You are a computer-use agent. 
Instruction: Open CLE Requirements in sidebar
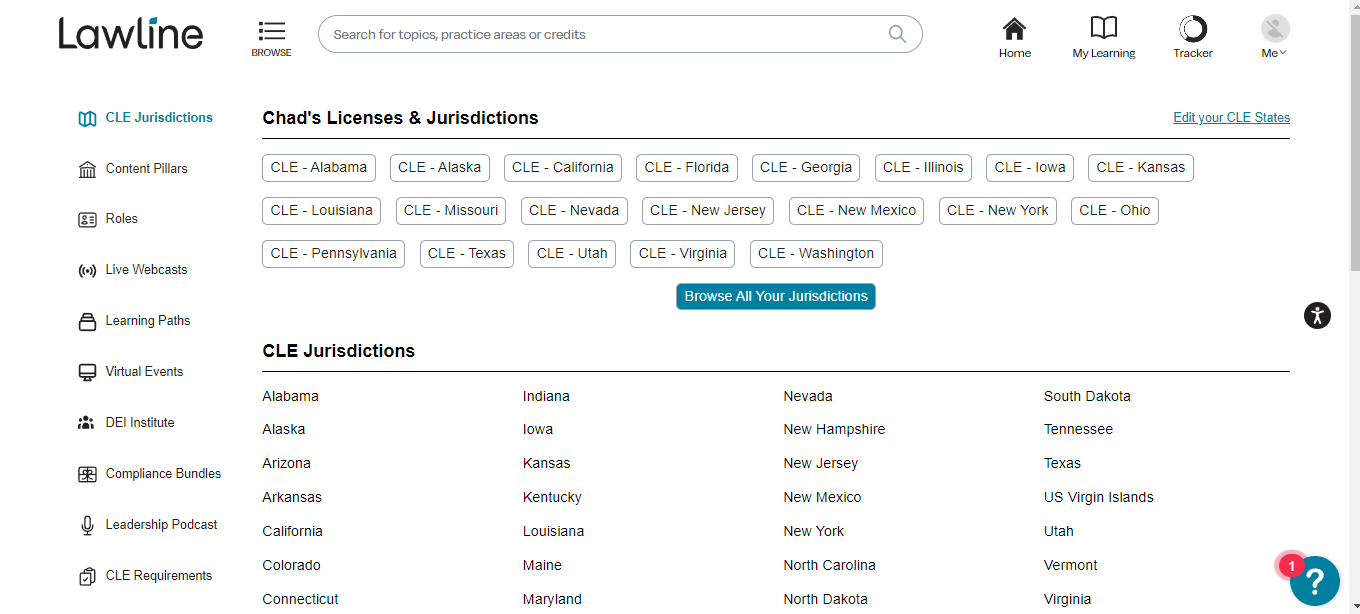coord(159,575)
